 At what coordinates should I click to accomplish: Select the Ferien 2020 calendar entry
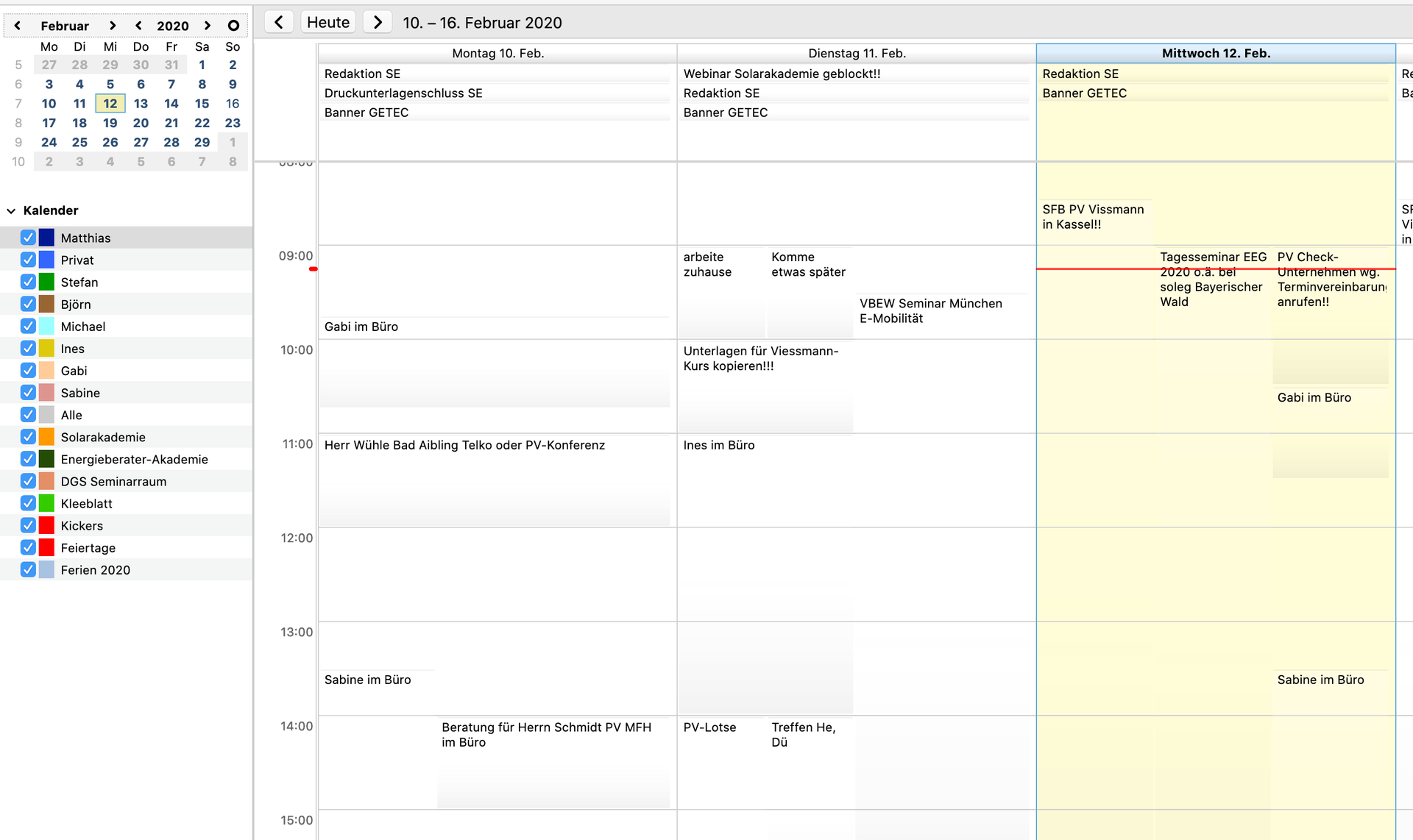[96, 570]
